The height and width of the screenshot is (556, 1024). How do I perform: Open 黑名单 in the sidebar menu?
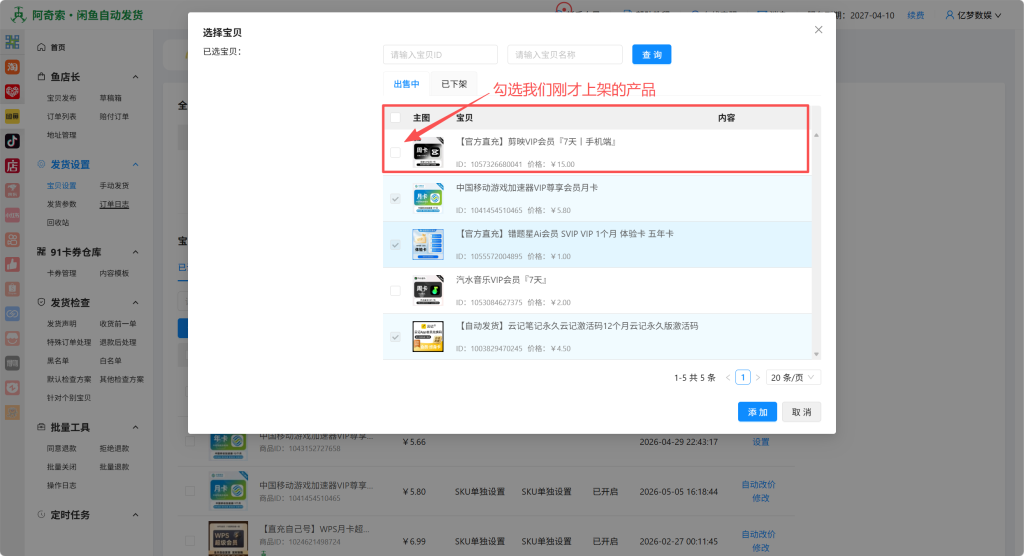tap(57, 361)
